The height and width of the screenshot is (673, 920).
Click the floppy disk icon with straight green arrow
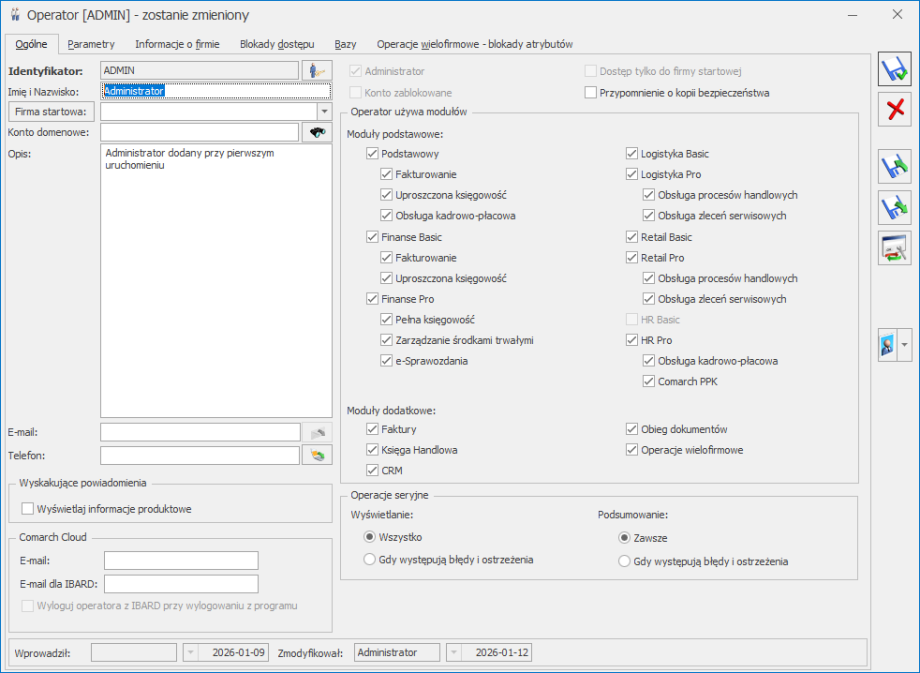tap(893, 207)
